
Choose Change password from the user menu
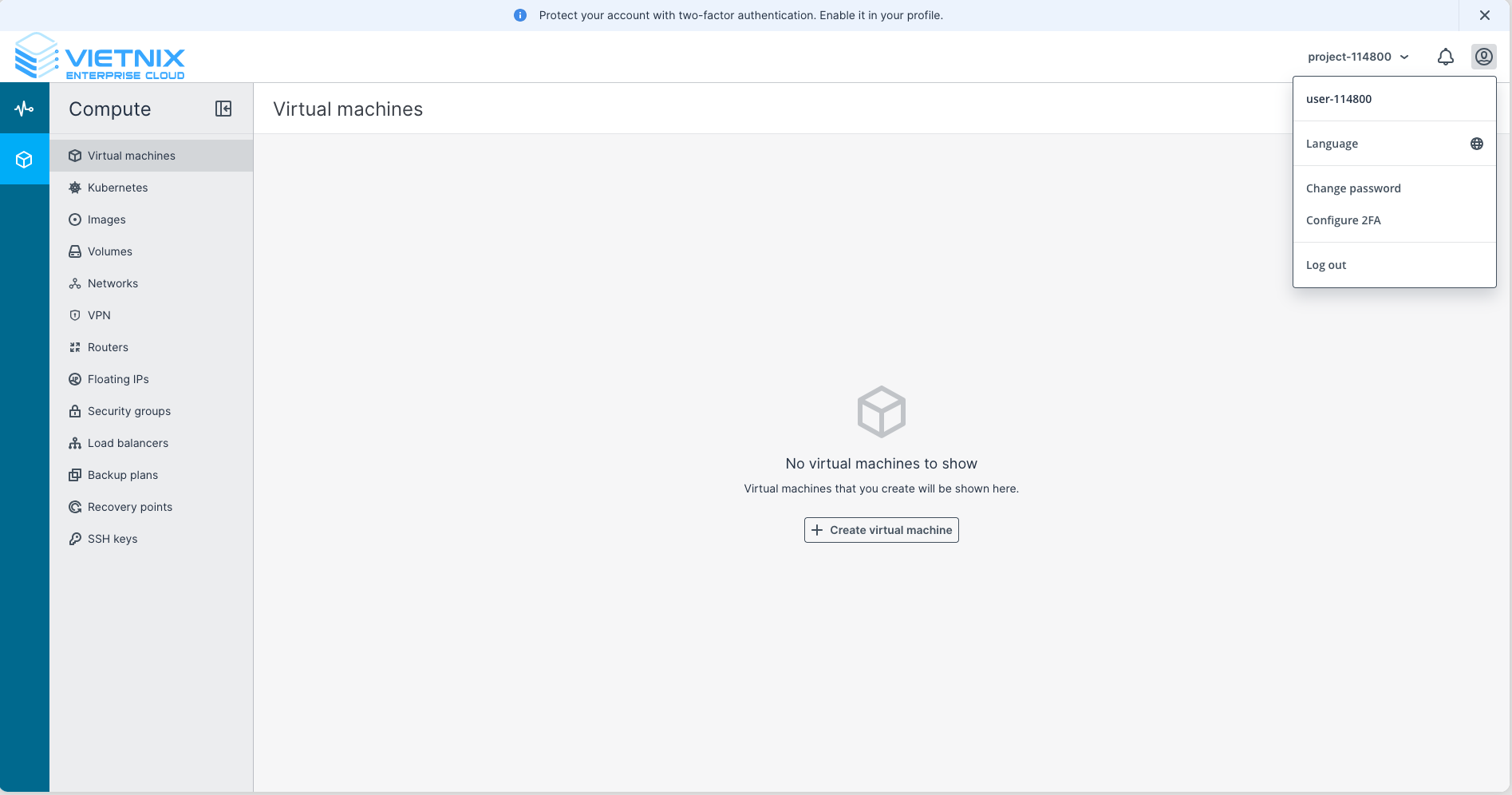1353,188
